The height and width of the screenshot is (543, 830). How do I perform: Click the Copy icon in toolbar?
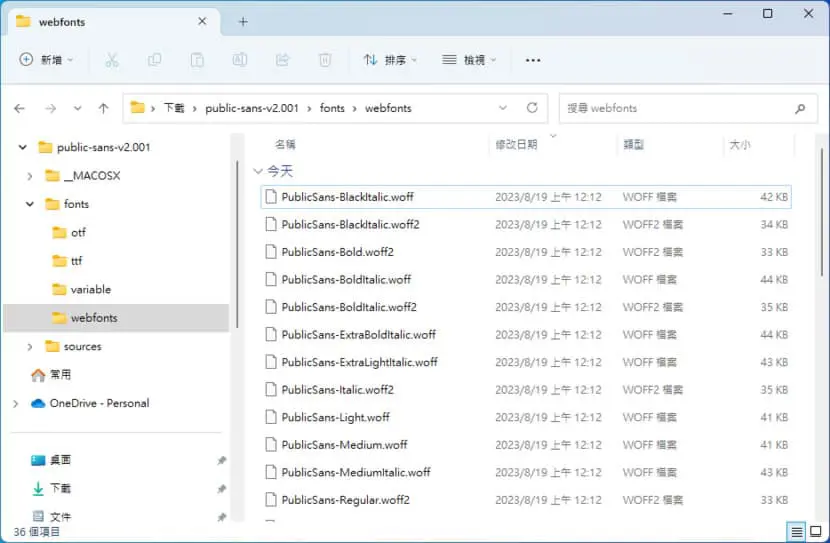pos(155,60)
